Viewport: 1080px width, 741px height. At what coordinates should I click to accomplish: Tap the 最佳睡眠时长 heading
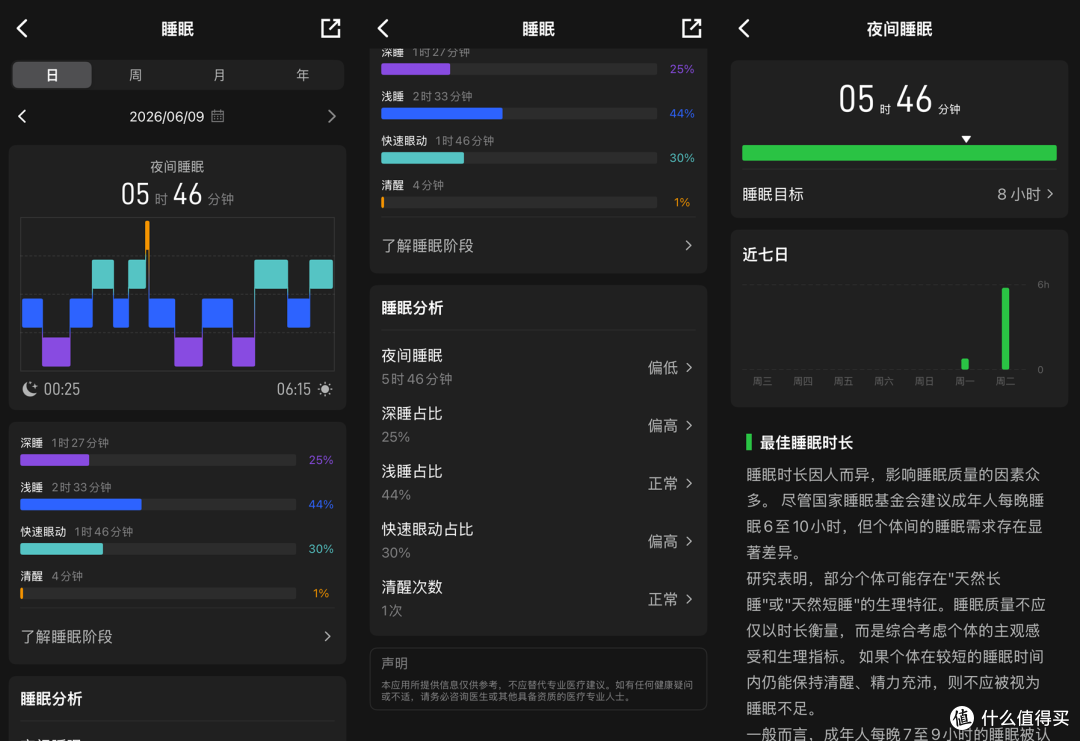tap(806, 443)
